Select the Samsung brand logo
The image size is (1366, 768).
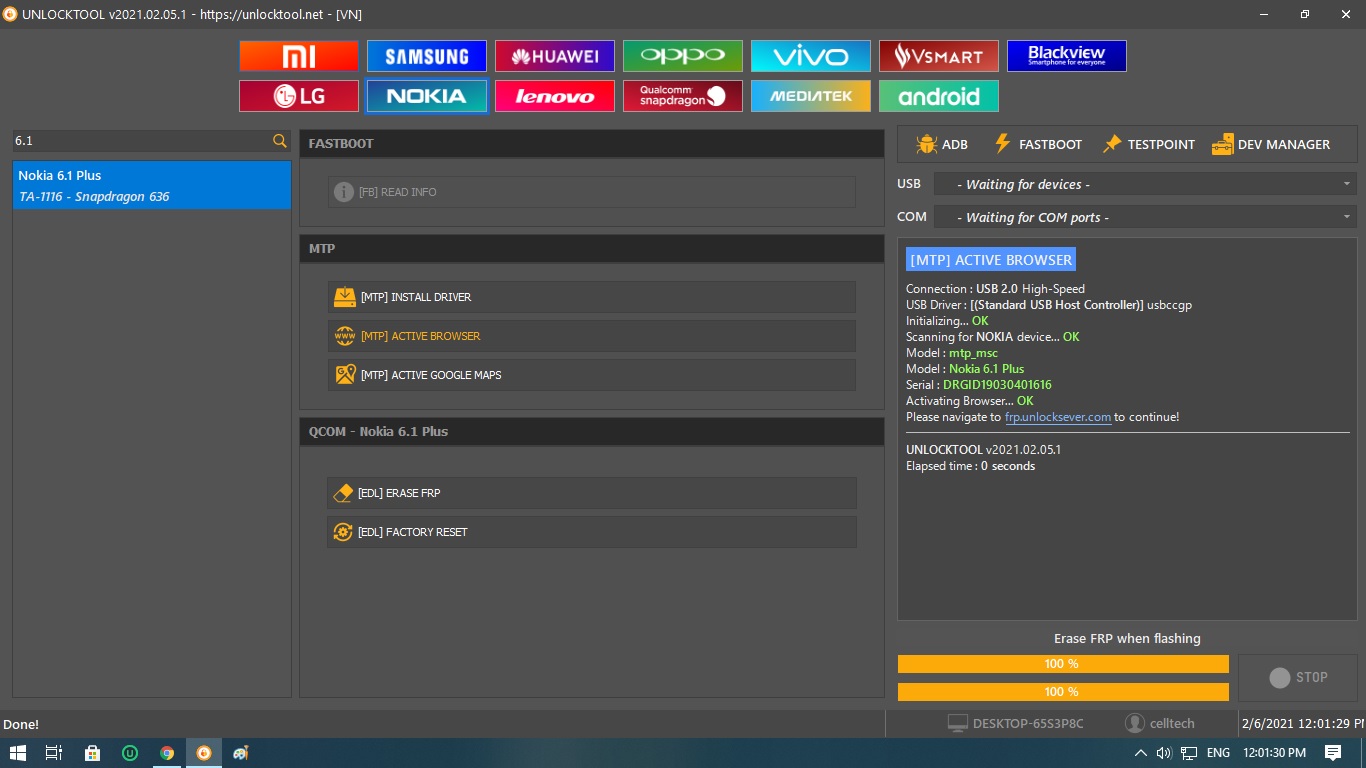click(x=427, y=56)
